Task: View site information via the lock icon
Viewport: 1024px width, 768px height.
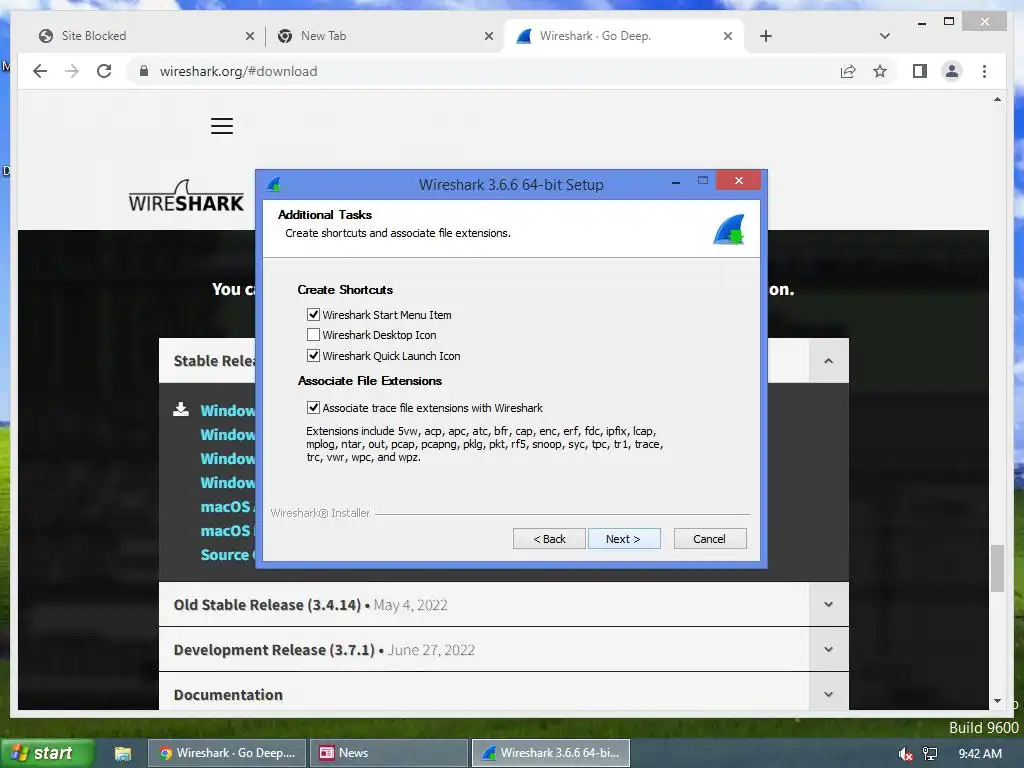Action: [144, 71]
